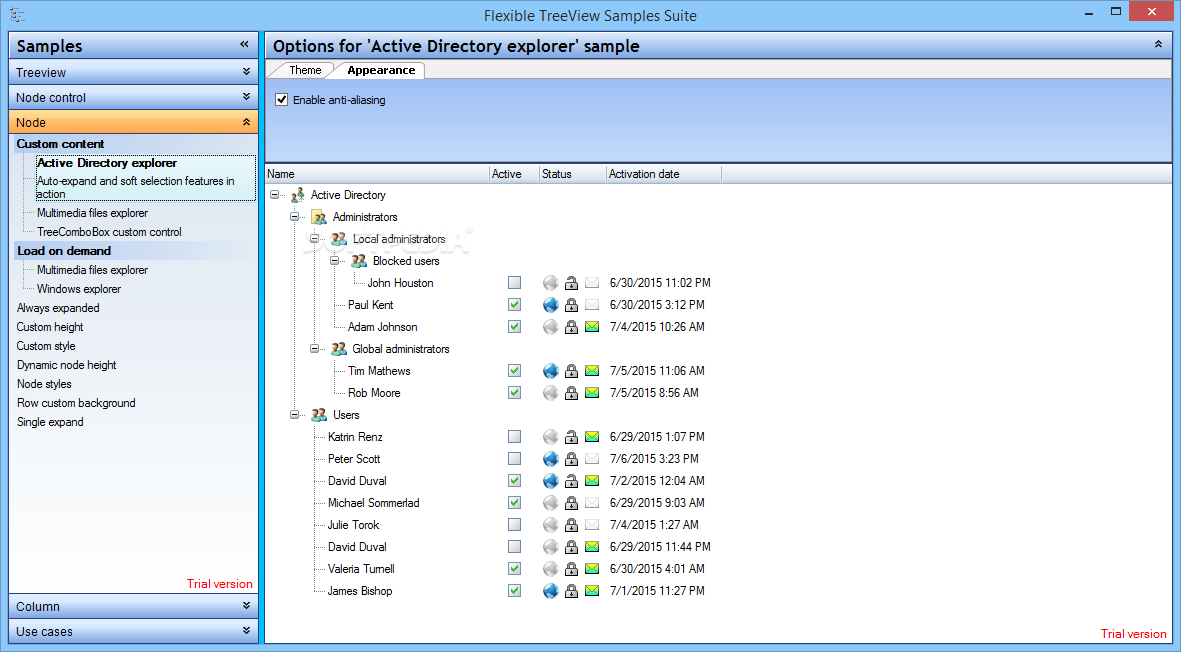Click Peter Scott's blue globe icon

tap(551, 459)
